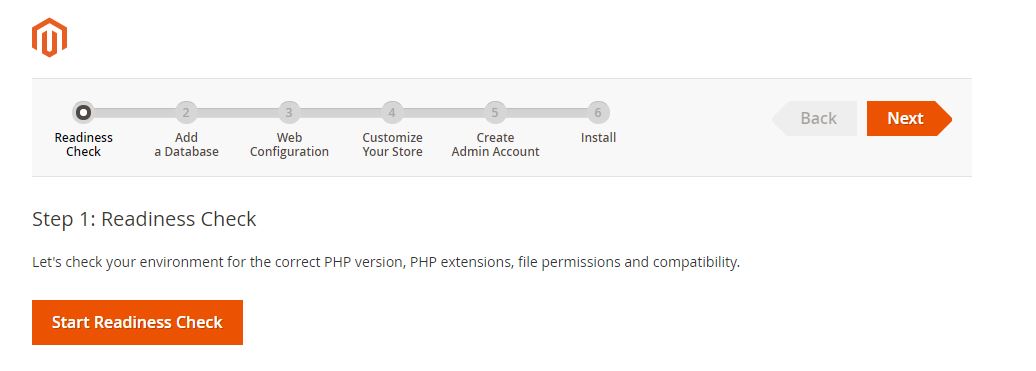Jump to the Customize Your Store label
Screen dimensions: 1036x371
click(x=392, y=145)
